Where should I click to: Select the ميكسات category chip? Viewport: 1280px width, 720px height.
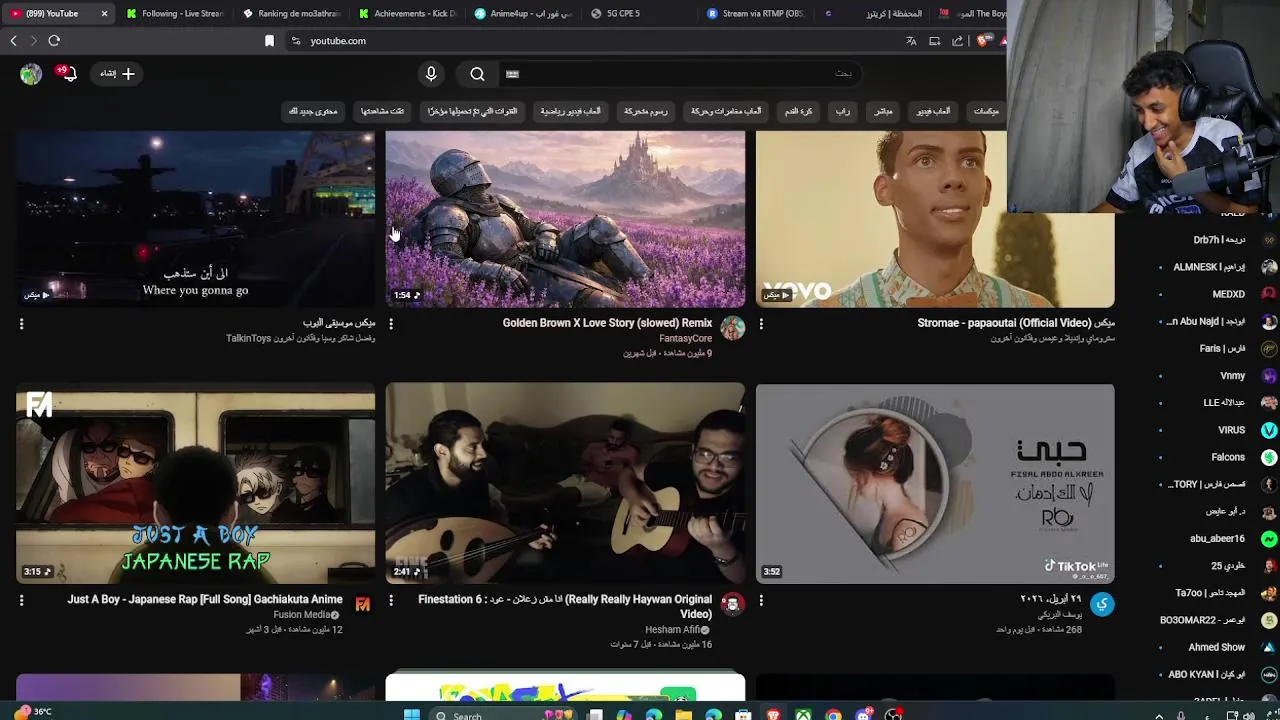(986, 111)
